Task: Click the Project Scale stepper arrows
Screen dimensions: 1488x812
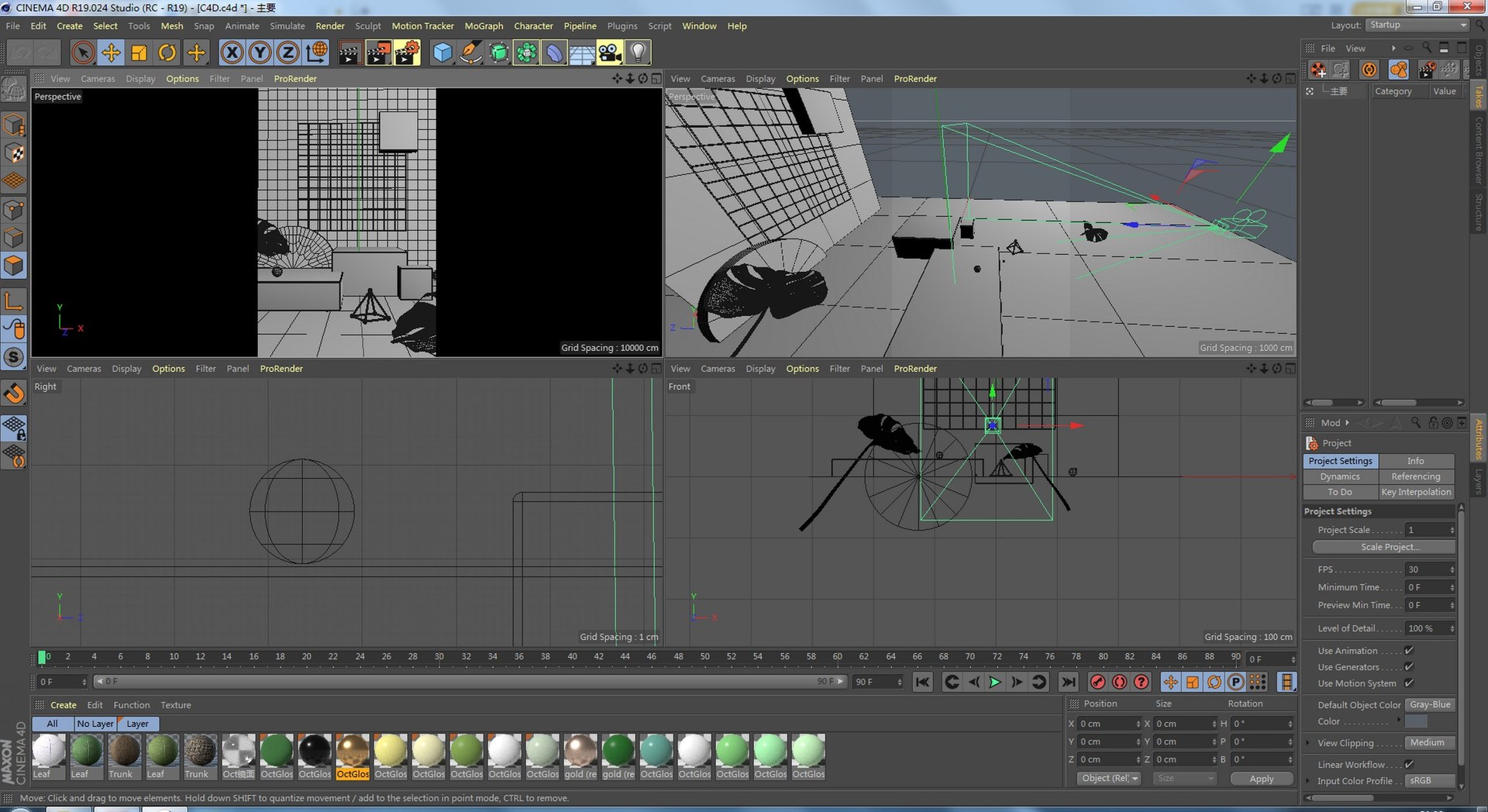Action: click(1452, 530)
